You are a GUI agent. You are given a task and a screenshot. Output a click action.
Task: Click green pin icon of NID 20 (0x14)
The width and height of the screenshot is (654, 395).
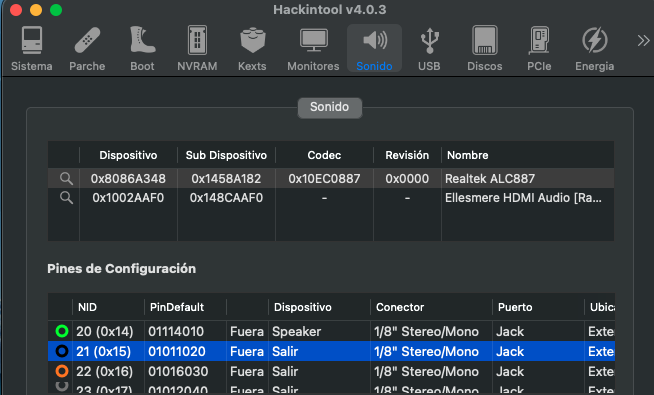point(62,331)
